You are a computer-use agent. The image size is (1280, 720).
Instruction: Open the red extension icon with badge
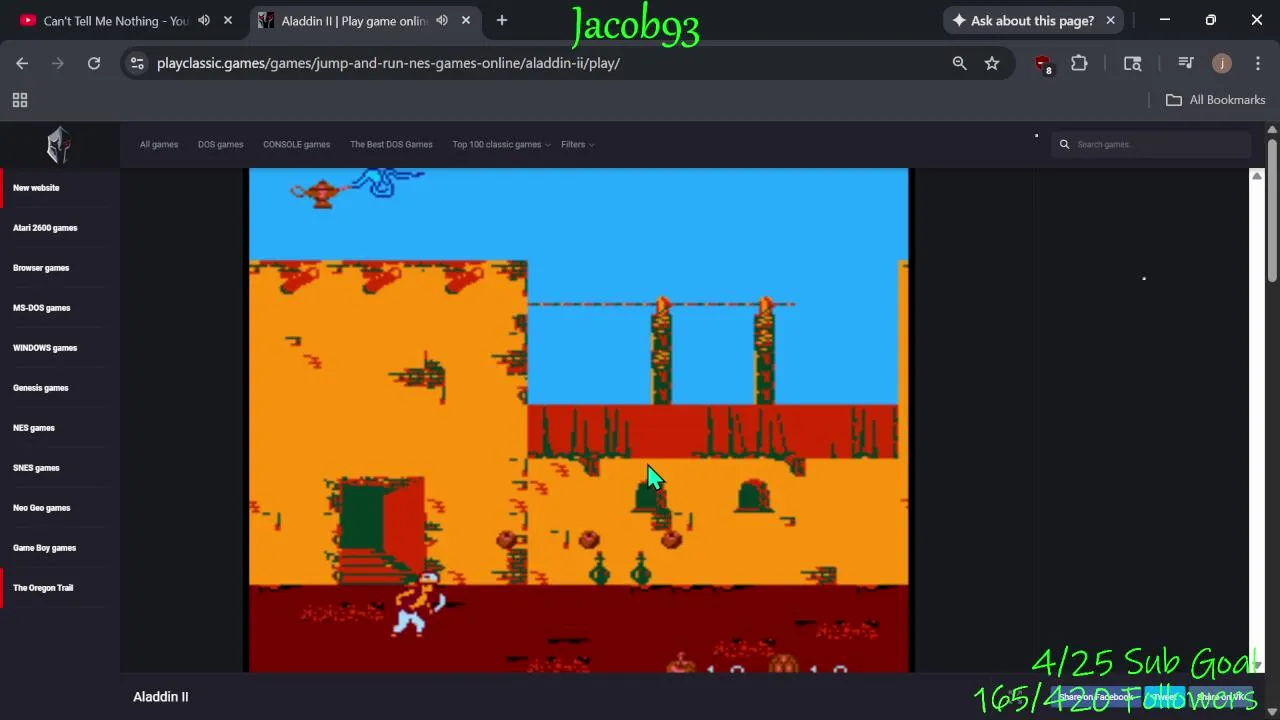pyautogui.click(x=1043, y=64)
